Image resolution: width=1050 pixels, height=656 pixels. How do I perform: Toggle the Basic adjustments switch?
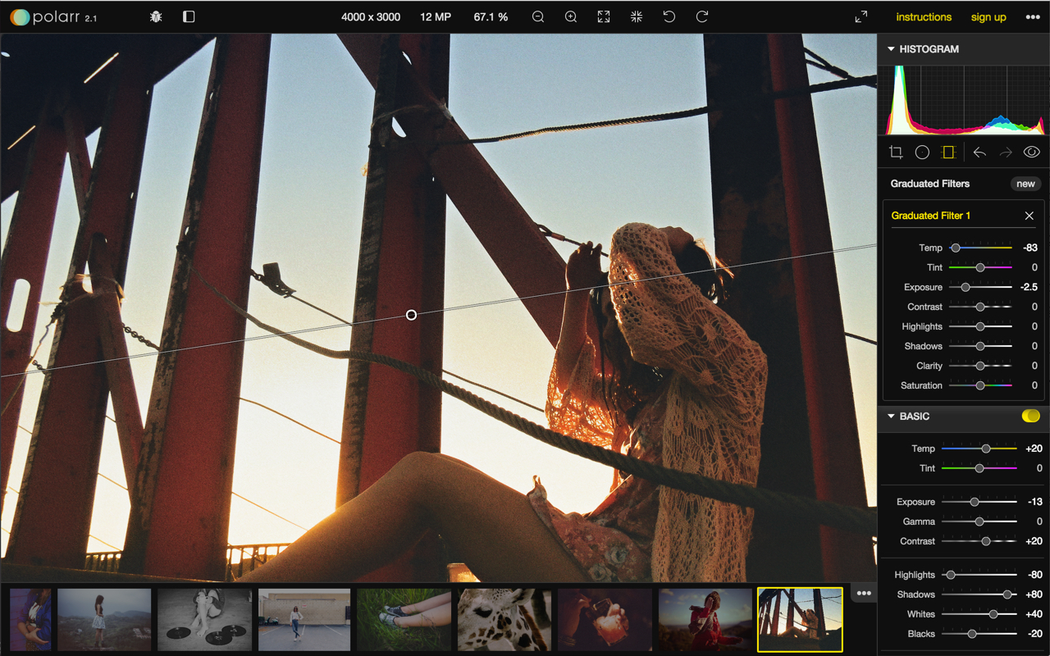coord(1030,416)
